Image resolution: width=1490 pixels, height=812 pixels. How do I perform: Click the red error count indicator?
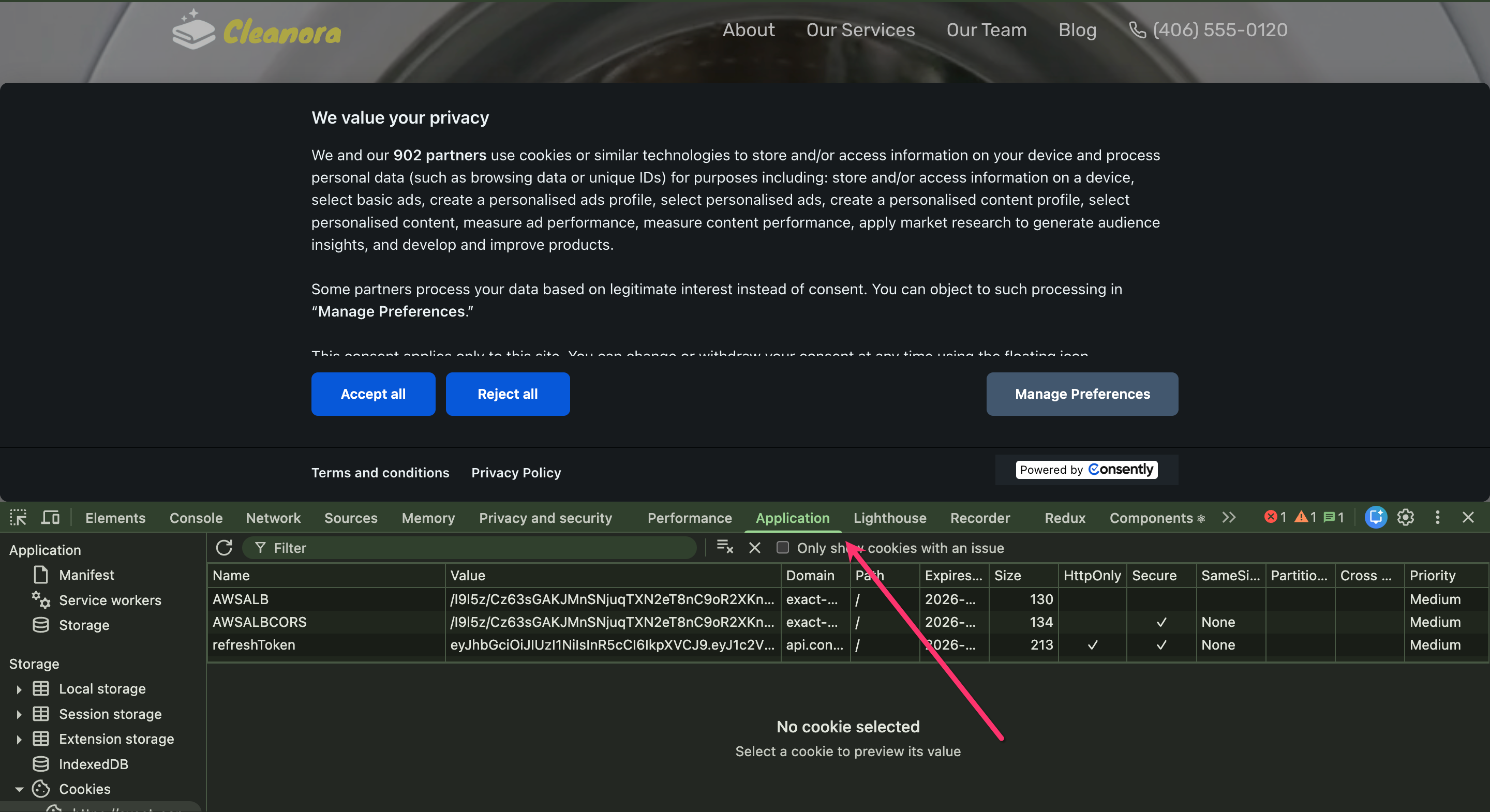1274,518
